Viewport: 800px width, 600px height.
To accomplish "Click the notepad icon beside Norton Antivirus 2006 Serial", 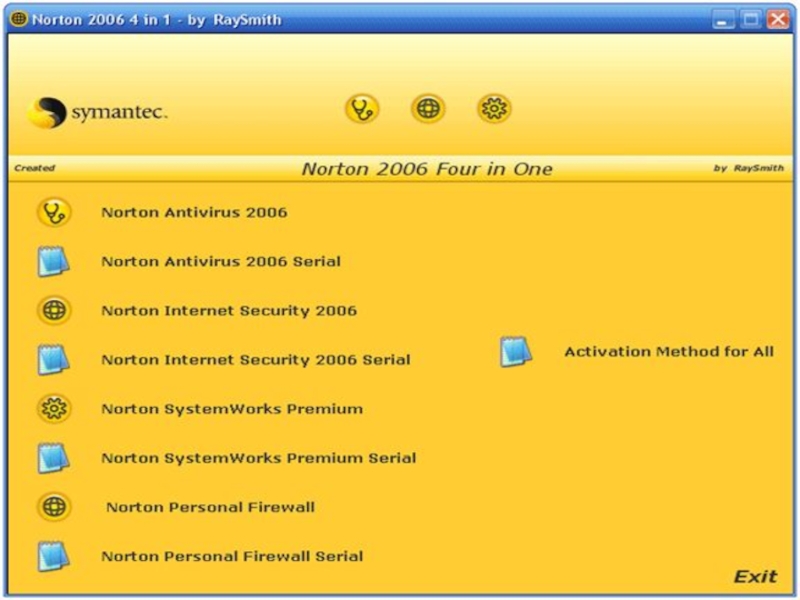I will (54, 261).
